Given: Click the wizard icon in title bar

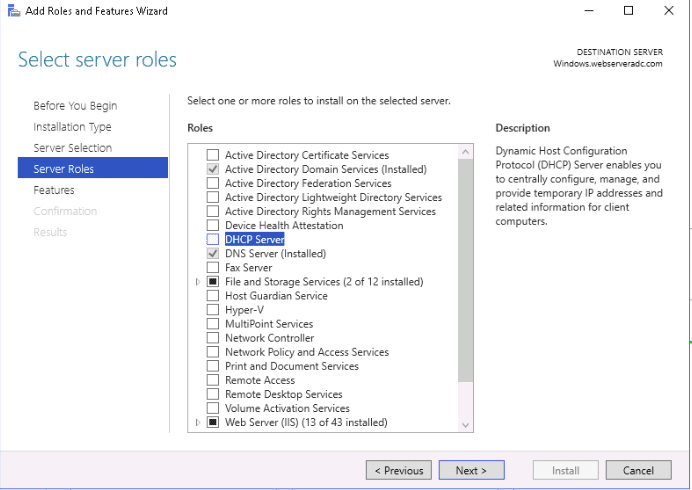Looking at the screenshot, I should click(14, 11).
